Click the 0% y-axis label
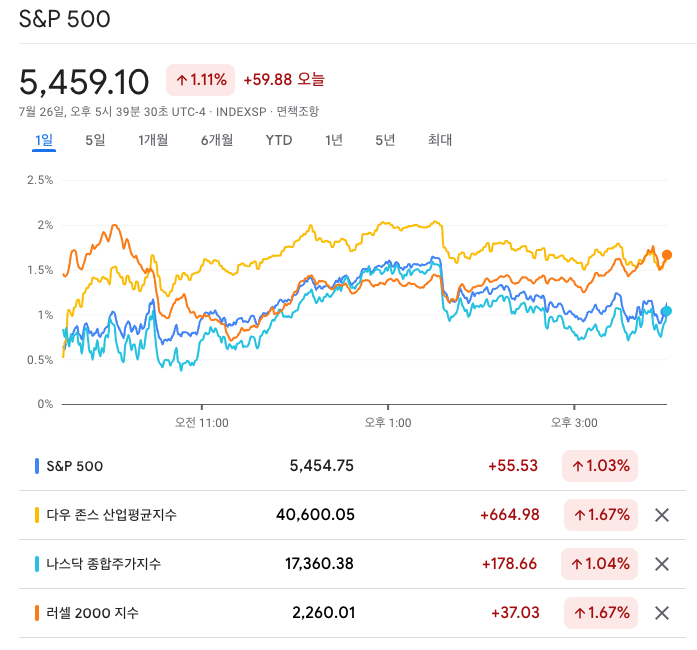This screenshot has height=650, width=697. pyautogui.click(x=45, y=404)
